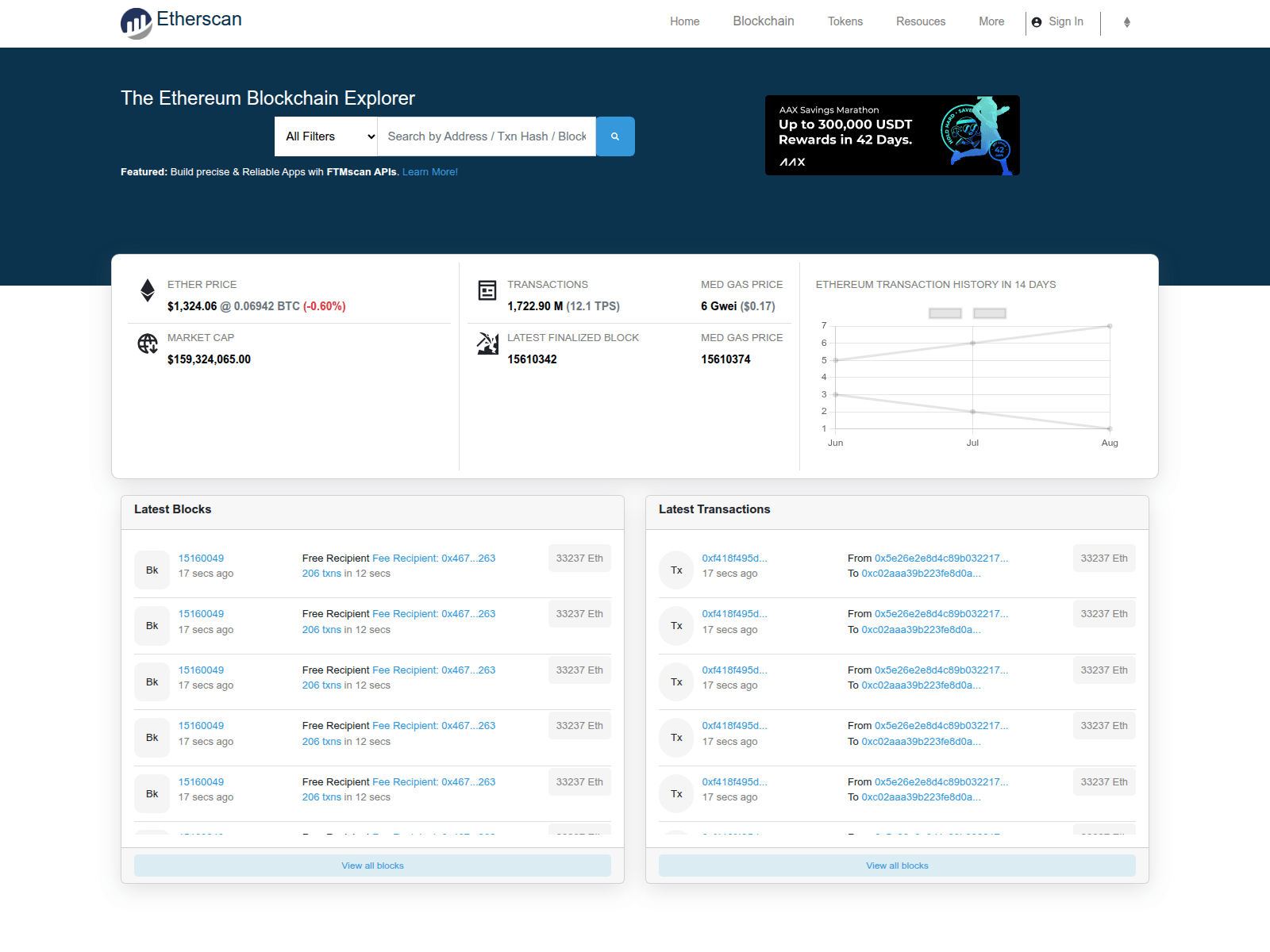
Task: Click the blue search magnifier button
Action: click(615, 136)
